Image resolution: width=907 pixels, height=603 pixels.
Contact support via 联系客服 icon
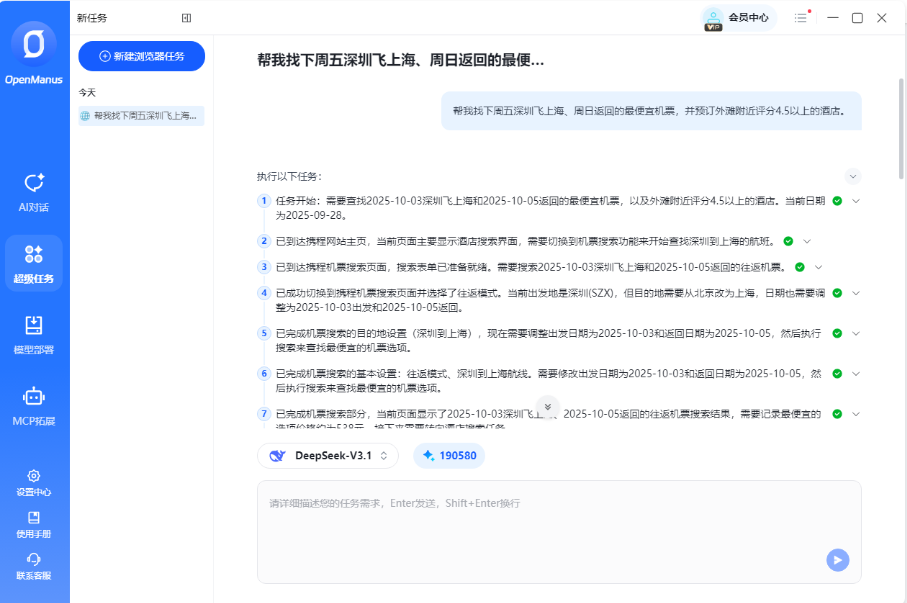34,567
